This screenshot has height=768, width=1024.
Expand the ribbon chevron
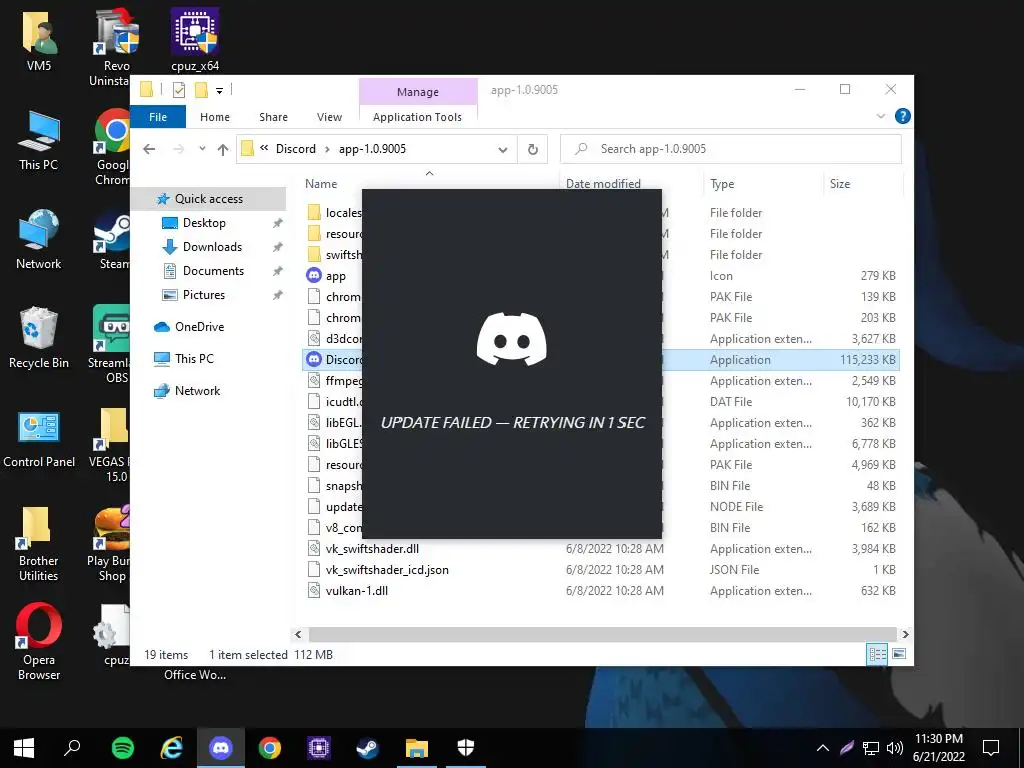pyautogui.click(x=880, y=116)
